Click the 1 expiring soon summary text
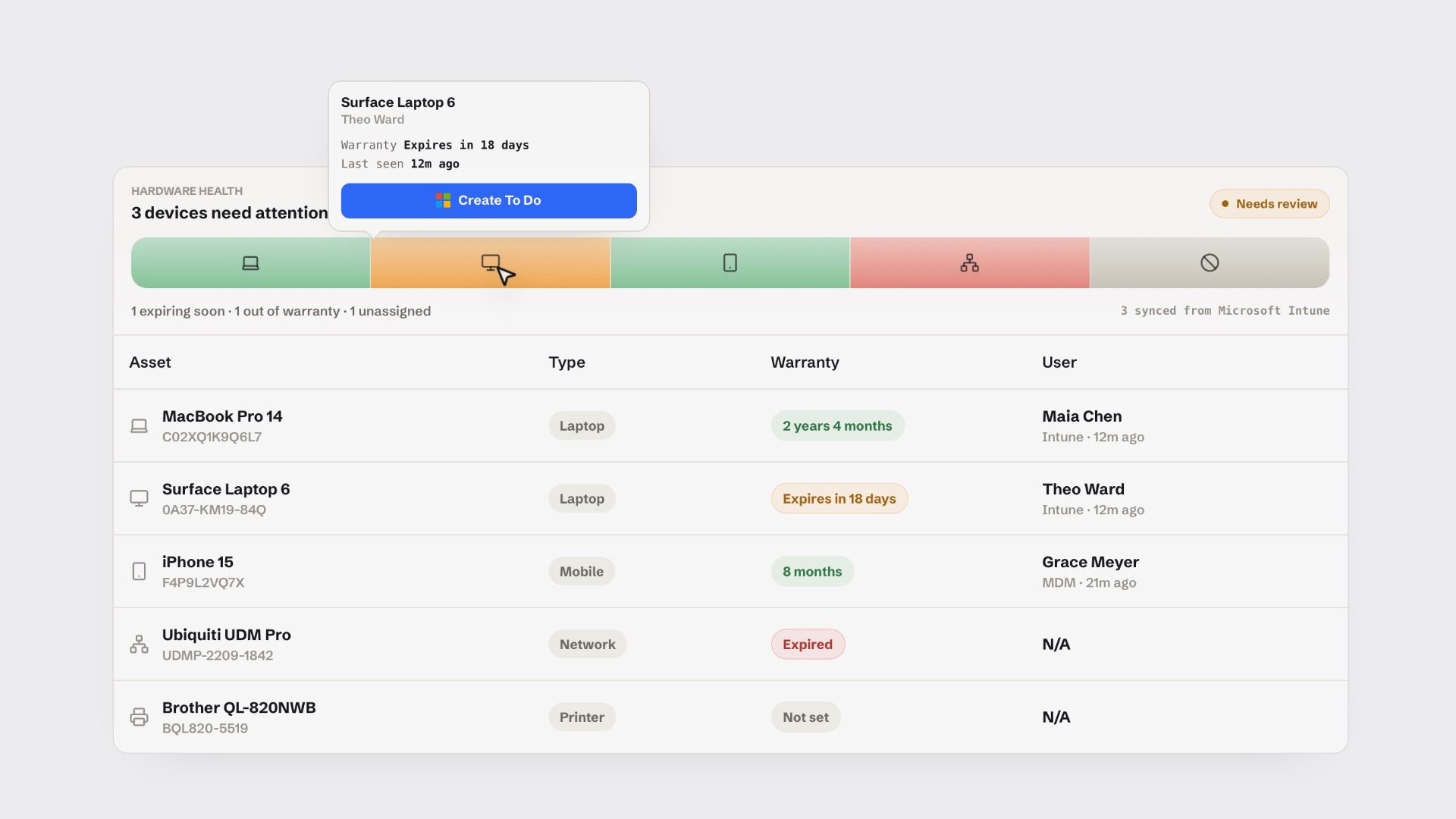 (x=177, y=311)
